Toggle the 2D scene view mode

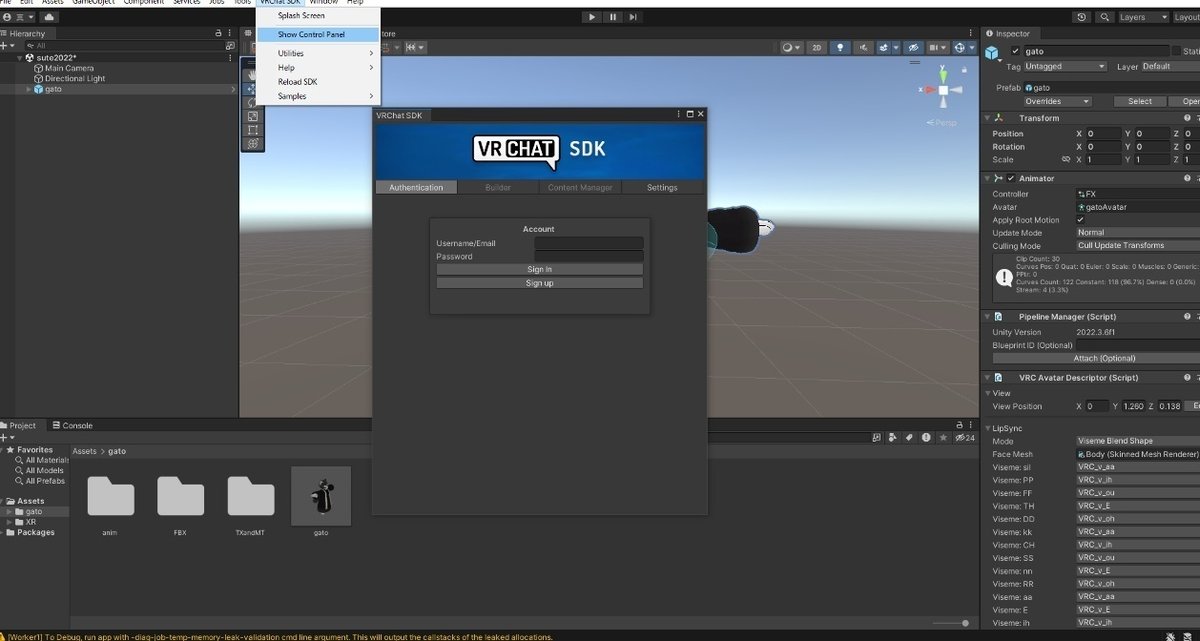coord(816,47)
